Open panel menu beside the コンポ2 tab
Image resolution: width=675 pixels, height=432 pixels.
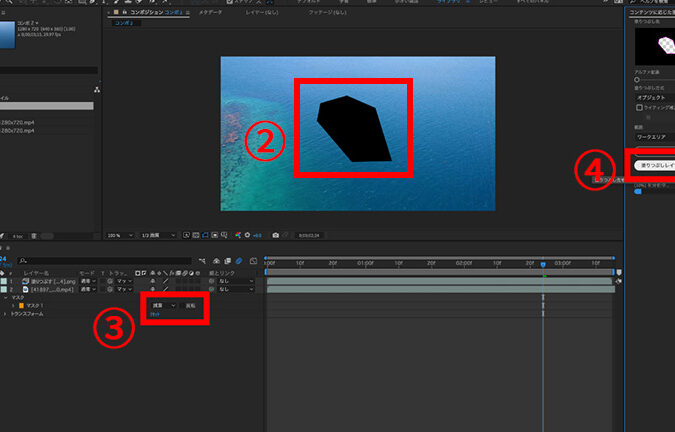[188, 12]
